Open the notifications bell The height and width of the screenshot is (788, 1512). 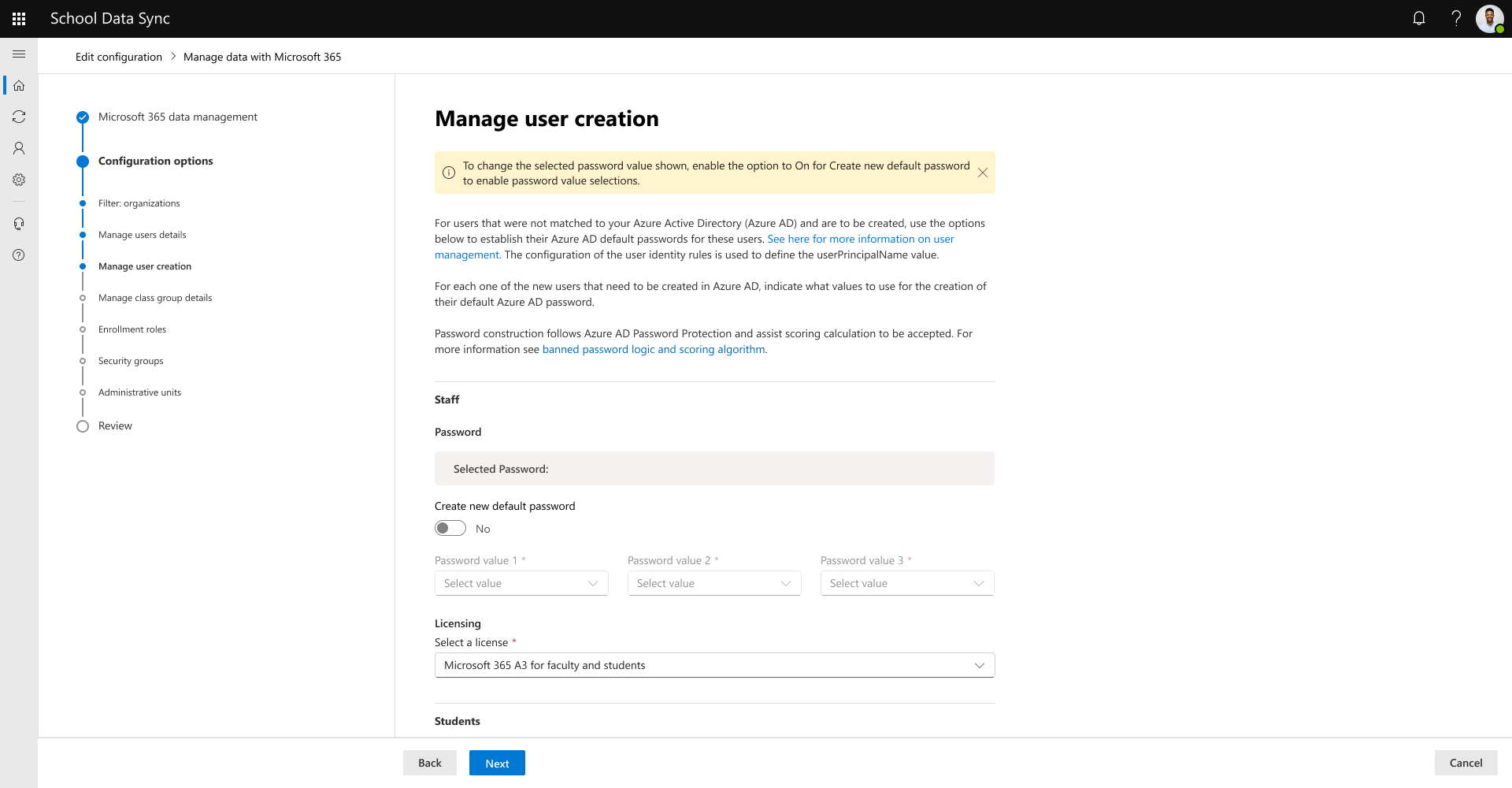pos(1419,18)
